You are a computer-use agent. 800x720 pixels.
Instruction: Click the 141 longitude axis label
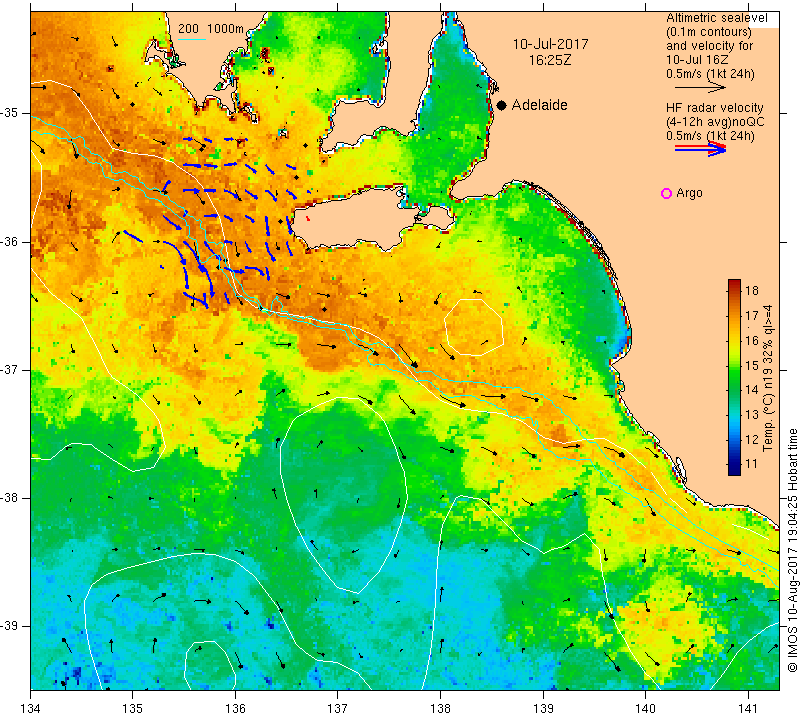tap(748, 709)
